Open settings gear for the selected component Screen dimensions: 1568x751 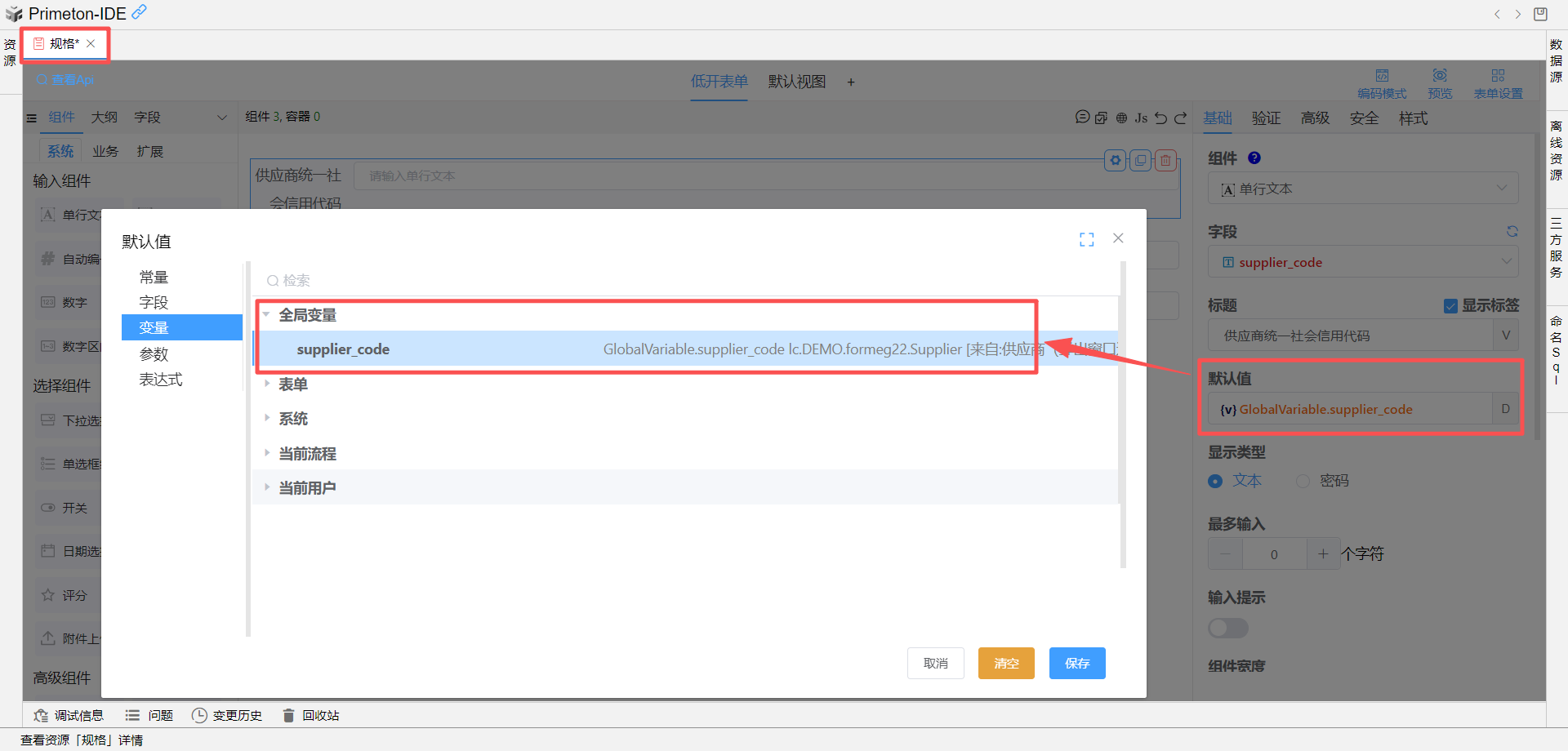(x=1116, y=160)
